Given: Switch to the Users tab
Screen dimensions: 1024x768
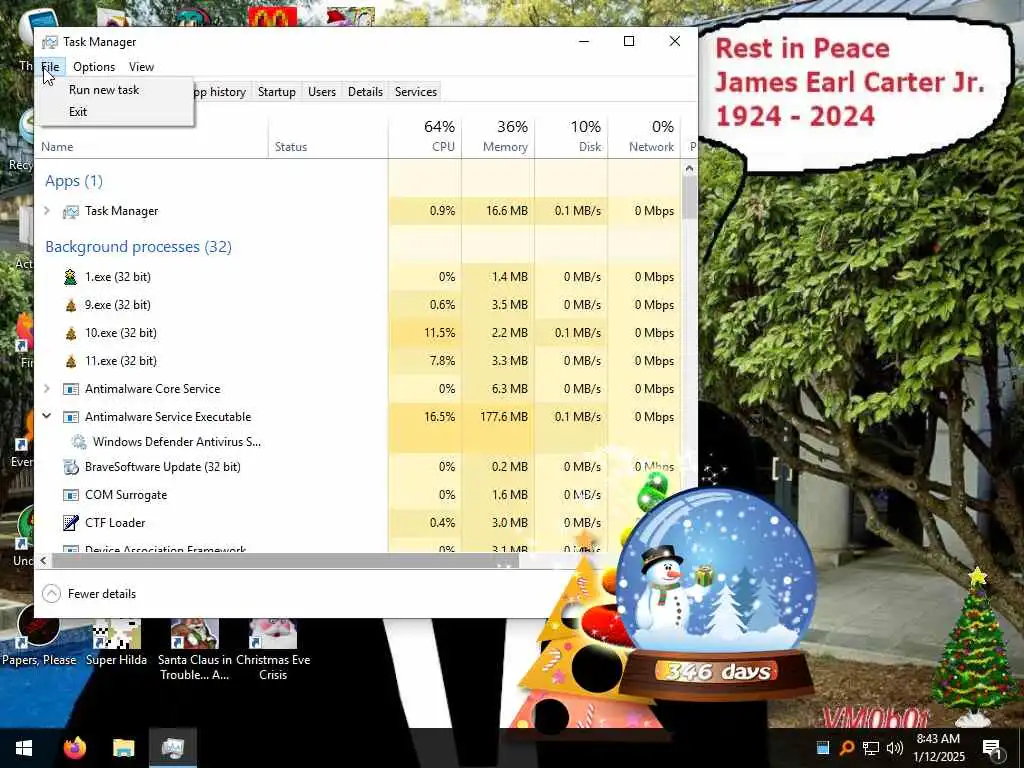Looking at the screenshot, I should tap(322, 92).
